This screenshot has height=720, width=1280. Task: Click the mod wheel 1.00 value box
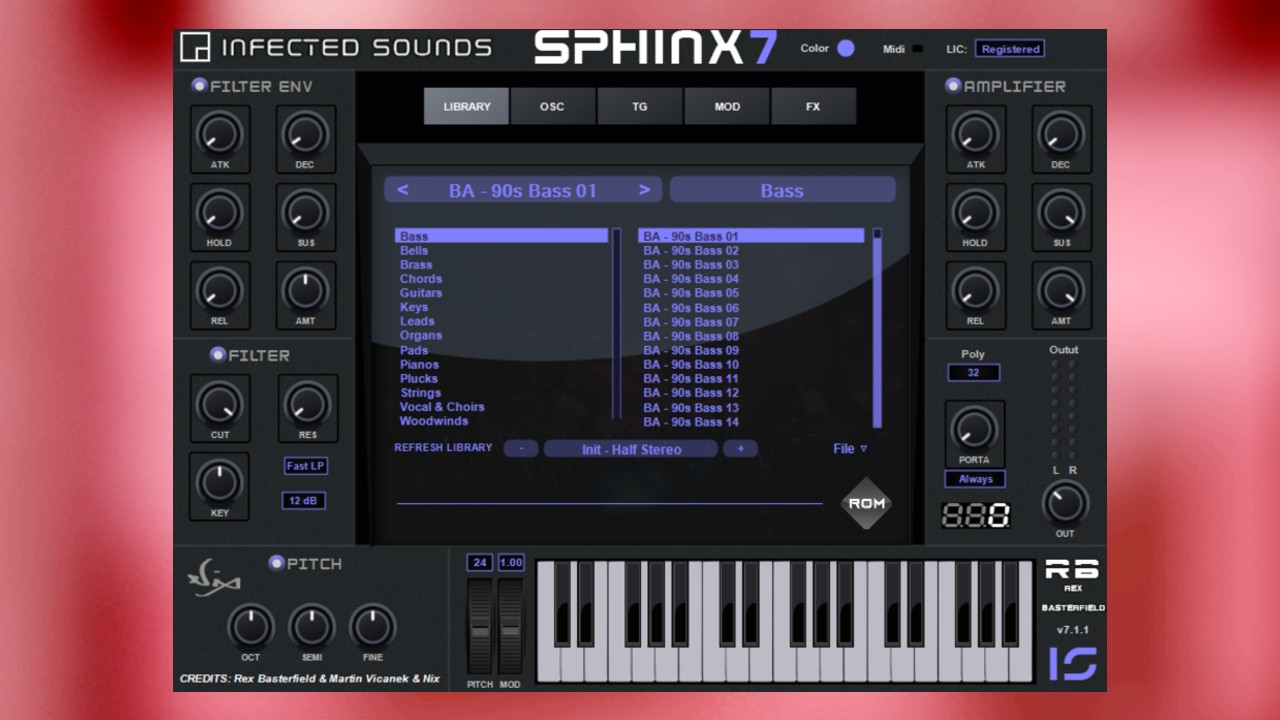pos(511,563)
